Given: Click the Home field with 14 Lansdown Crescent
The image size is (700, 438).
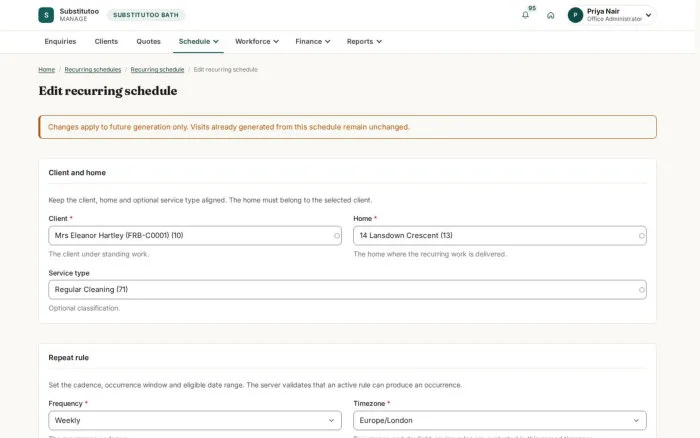Looking at the screenshot, I should (x=500, y=236).
